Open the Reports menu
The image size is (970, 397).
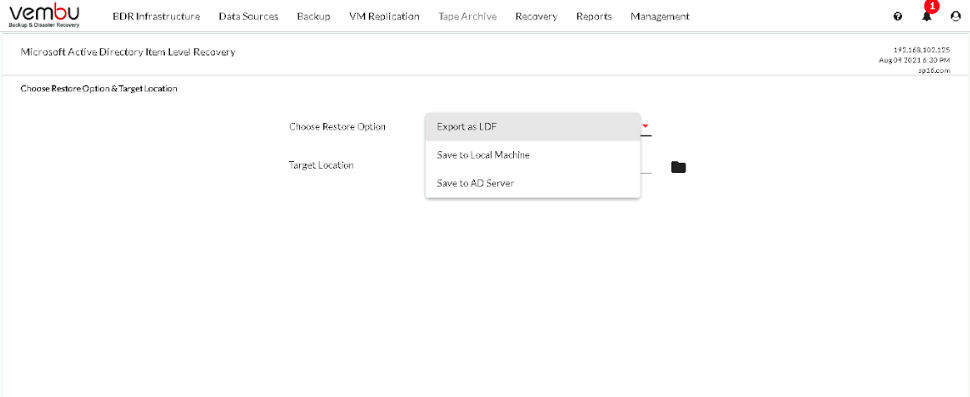tap(594, 17)
